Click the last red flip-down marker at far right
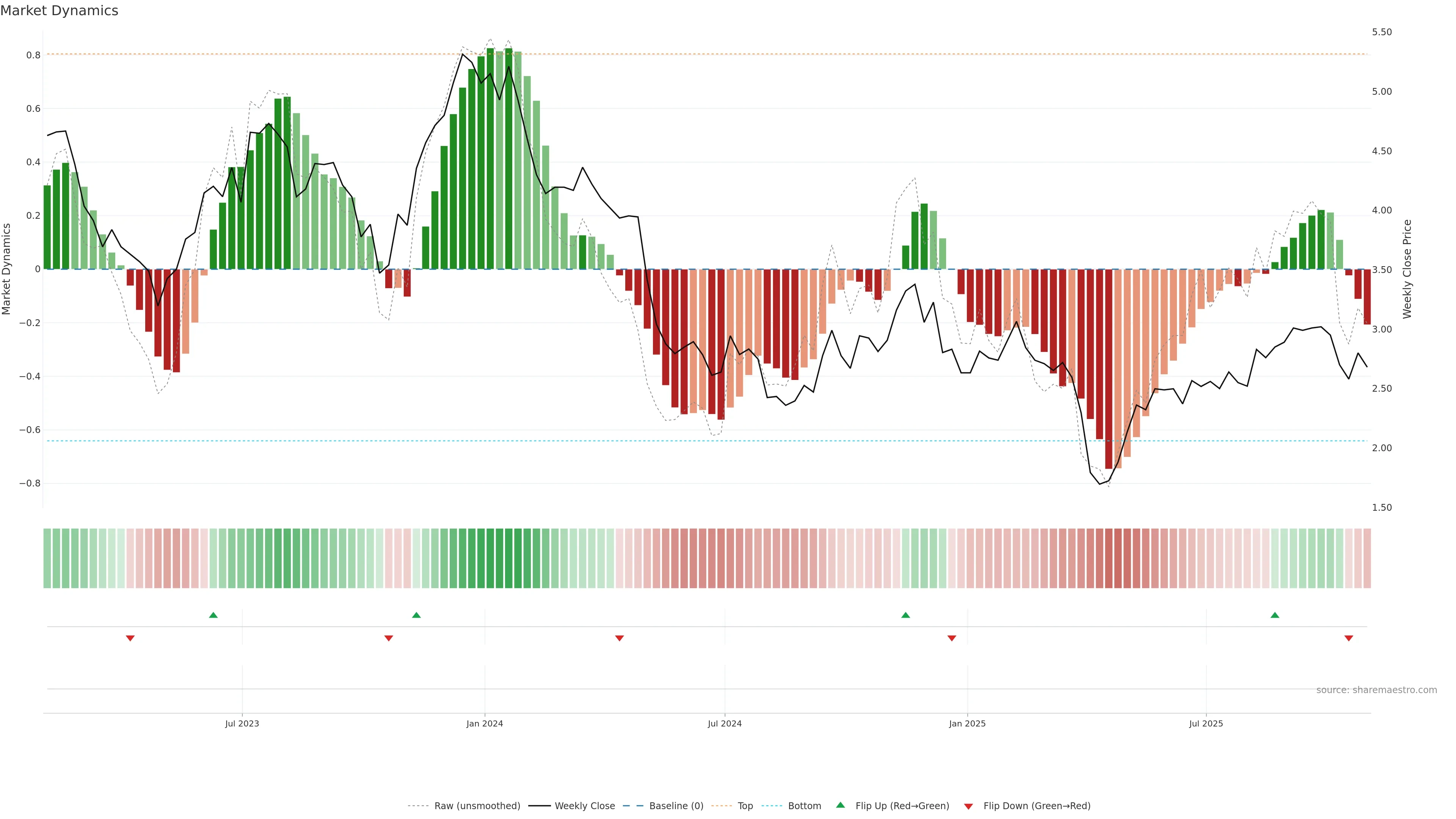The image size is (1456, 819). coord(1349,638)
